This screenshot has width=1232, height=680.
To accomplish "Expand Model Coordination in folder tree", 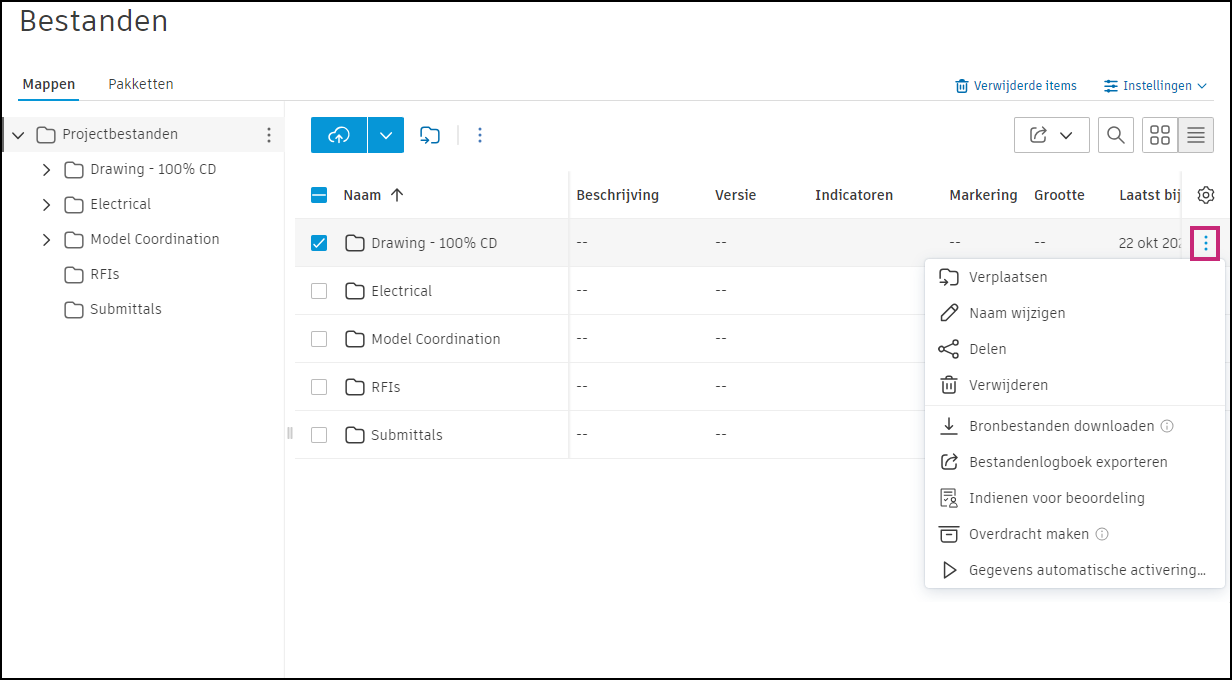I will (46, 239).
